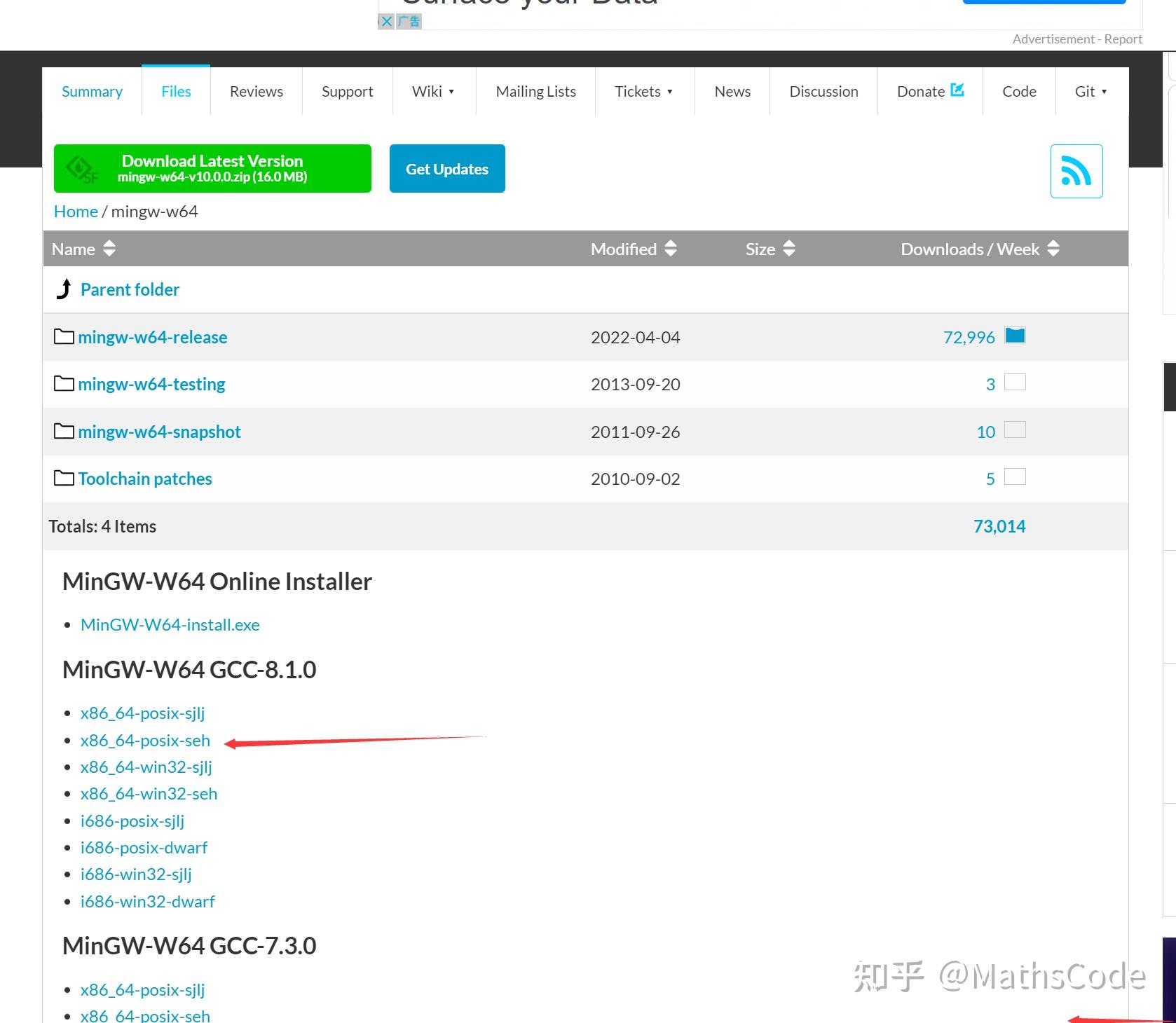This screenshot has height=1023, width=1176.
Task: Click the 3 downloads count for mingw-w64-testing
Action: coord(990,384)
